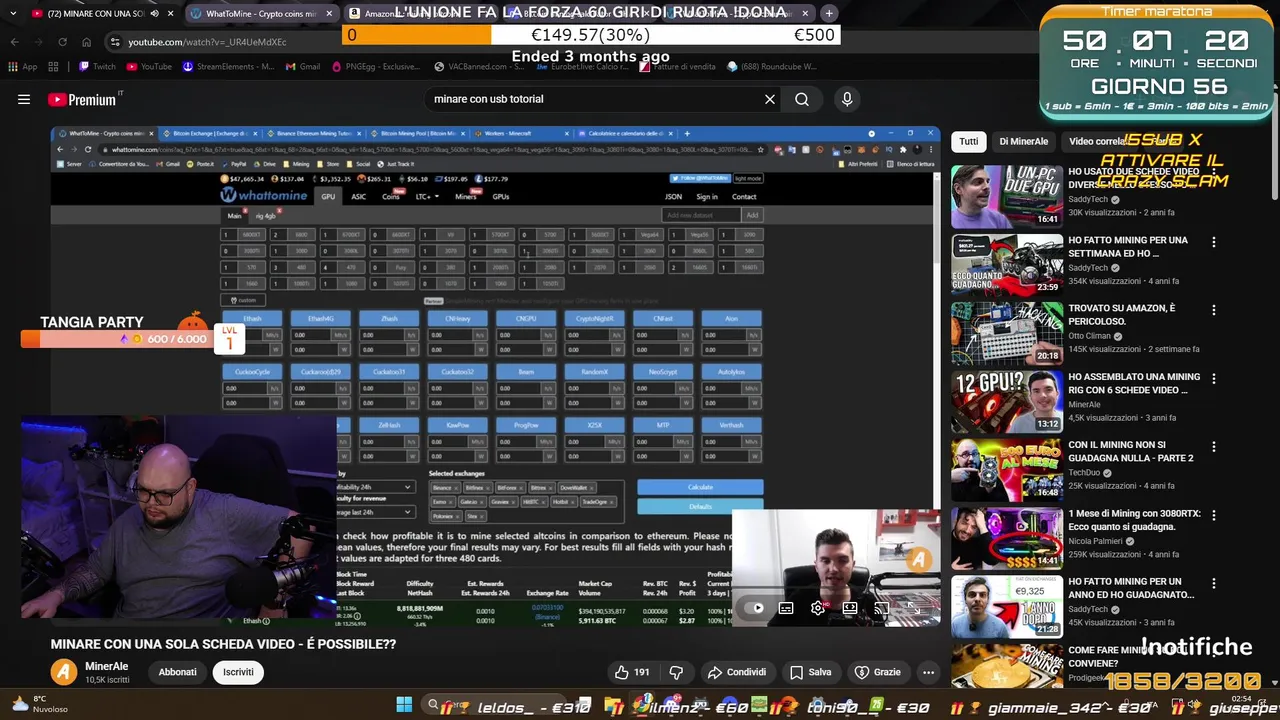Open the YouTube hamburger guide menu
1280x720 pixels.
(x=24, y=99)
